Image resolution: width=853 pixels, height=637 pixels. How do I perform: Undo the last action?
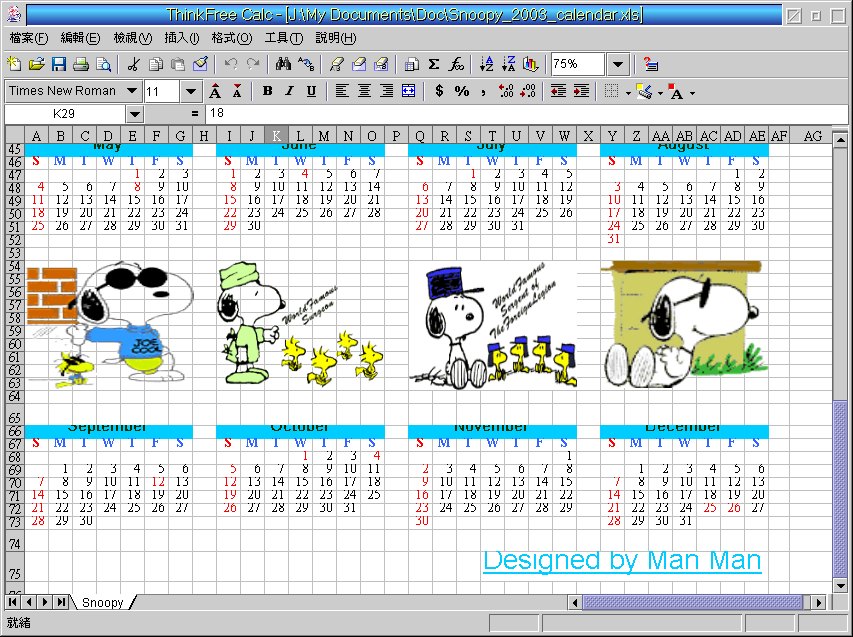click(231, 64)
